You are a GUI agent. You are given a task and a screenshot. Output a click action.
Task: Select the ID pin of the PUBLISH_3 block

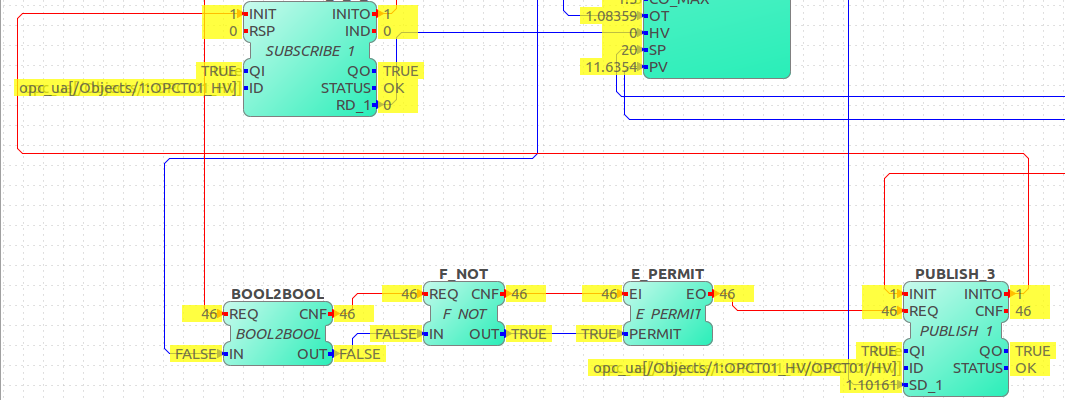coord(916,368)
